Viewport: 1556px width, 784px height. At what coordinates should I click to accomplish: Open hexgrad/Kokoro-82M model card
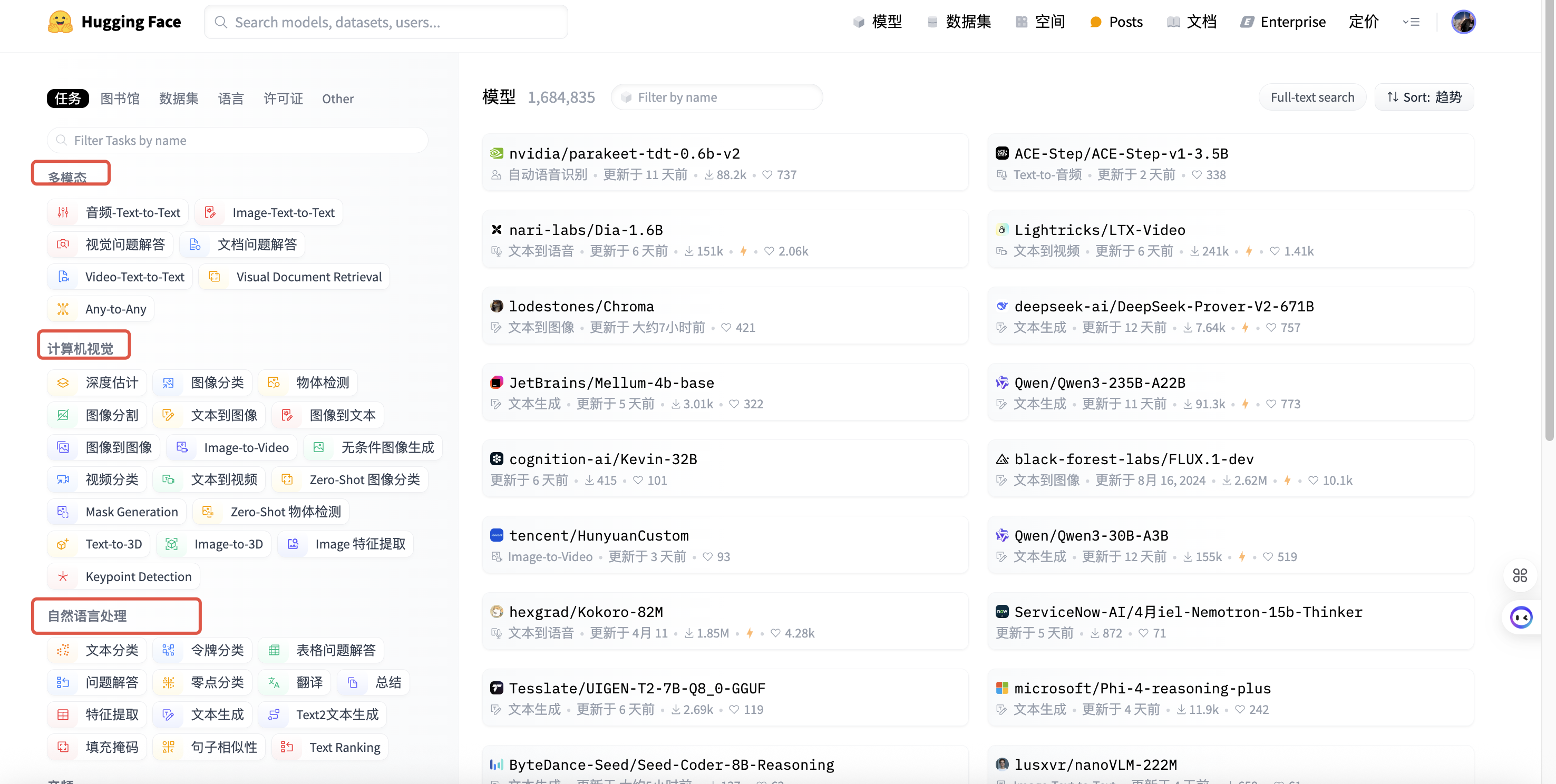[x=725, y=621]
